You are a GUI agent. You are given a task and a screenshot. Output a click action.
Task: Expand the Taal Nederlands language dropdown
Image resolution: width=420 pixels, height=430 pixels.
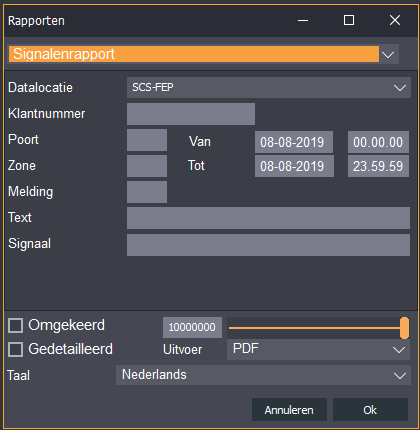click(x=263, y=375)
